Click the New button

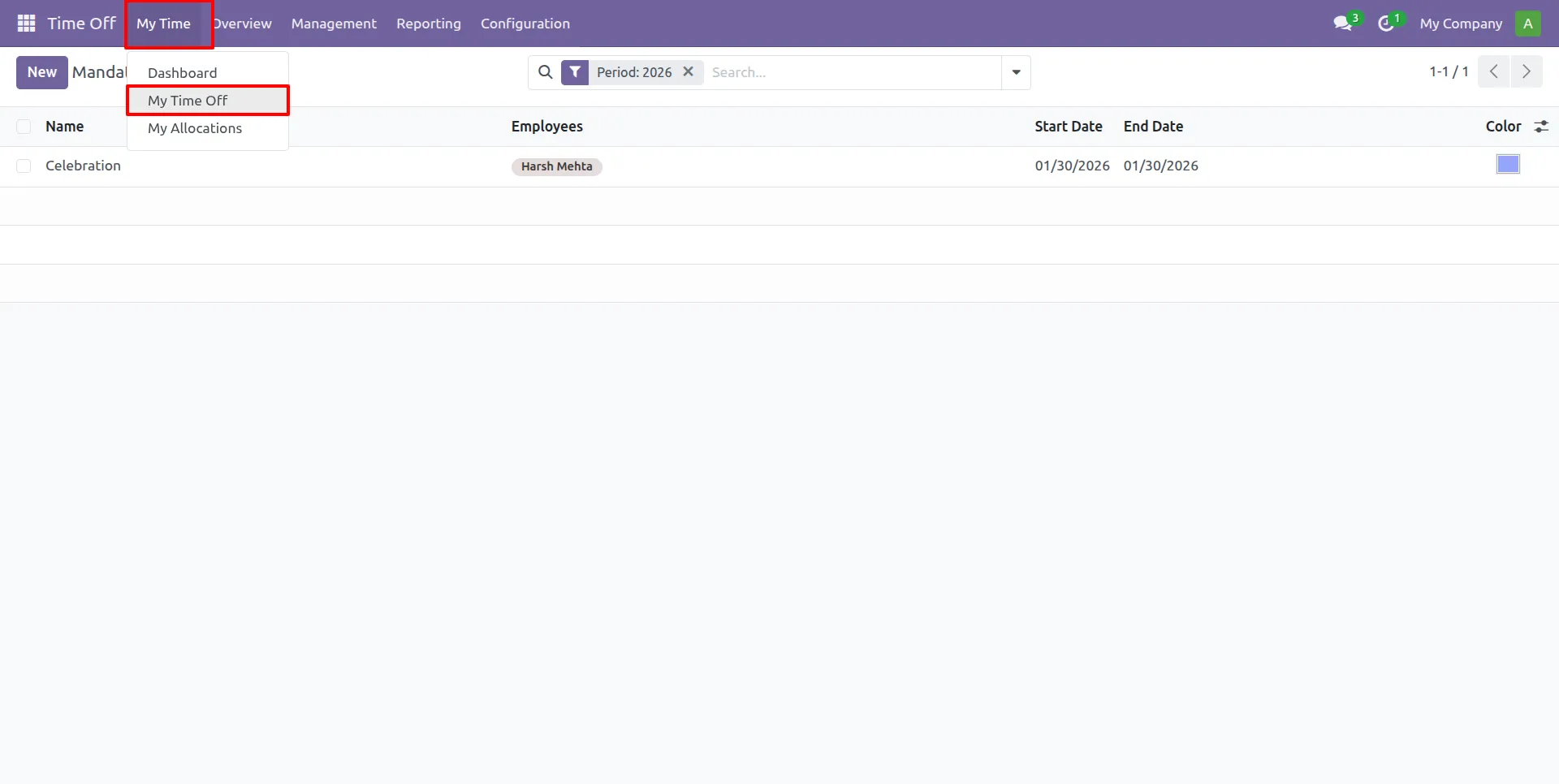click(x=41, y=72)
